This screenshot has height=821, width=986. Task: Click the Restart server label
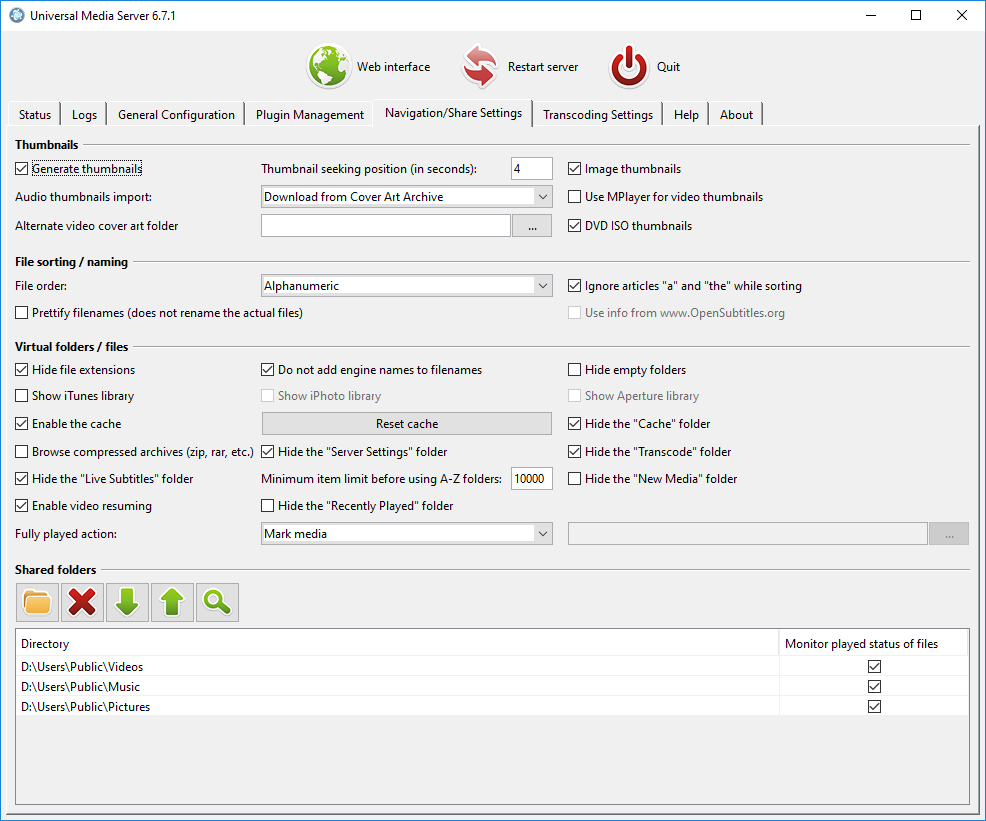[543, 67]
